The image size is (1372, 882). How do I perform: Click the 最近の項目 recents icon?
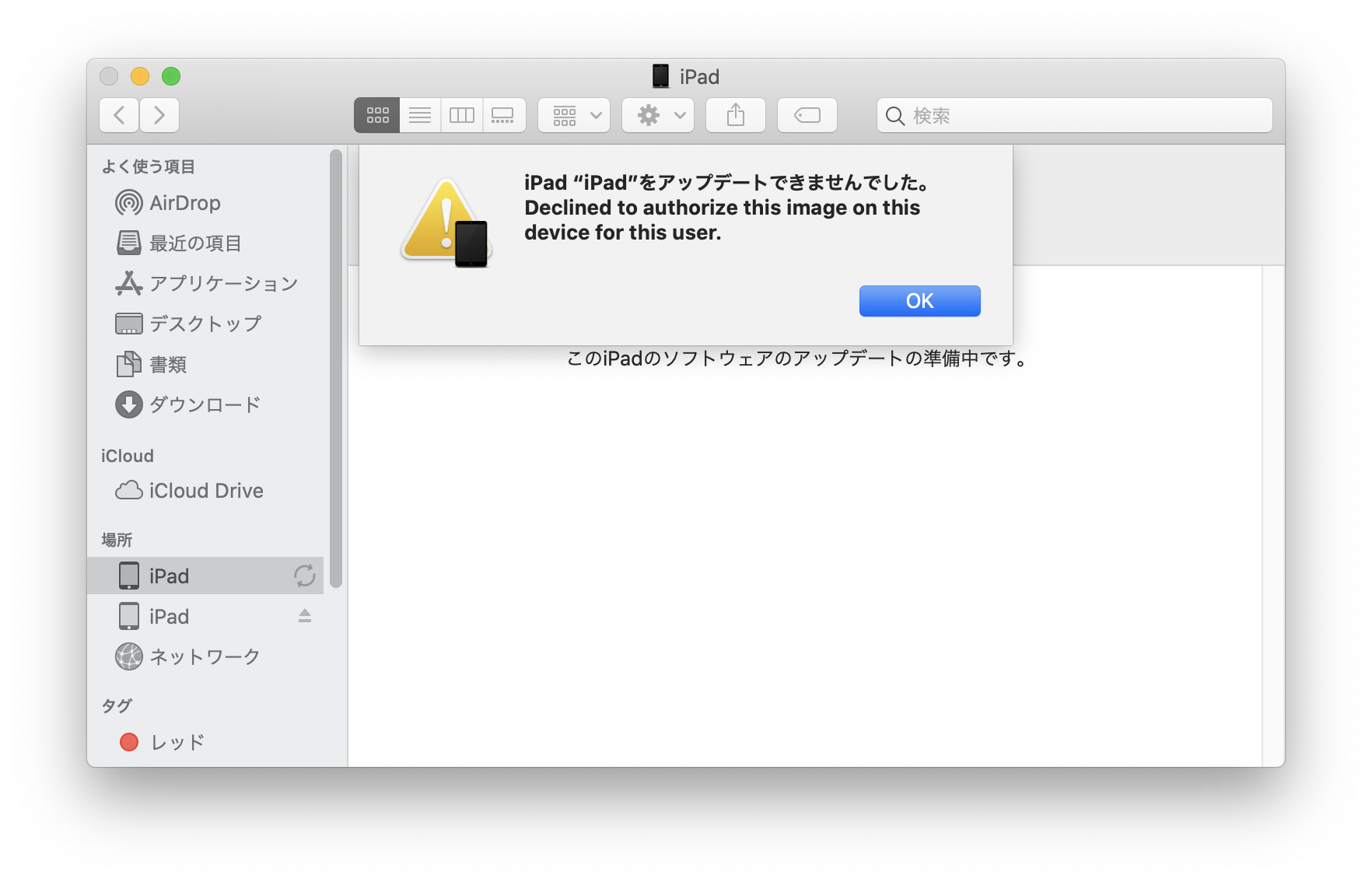(129, 243)
